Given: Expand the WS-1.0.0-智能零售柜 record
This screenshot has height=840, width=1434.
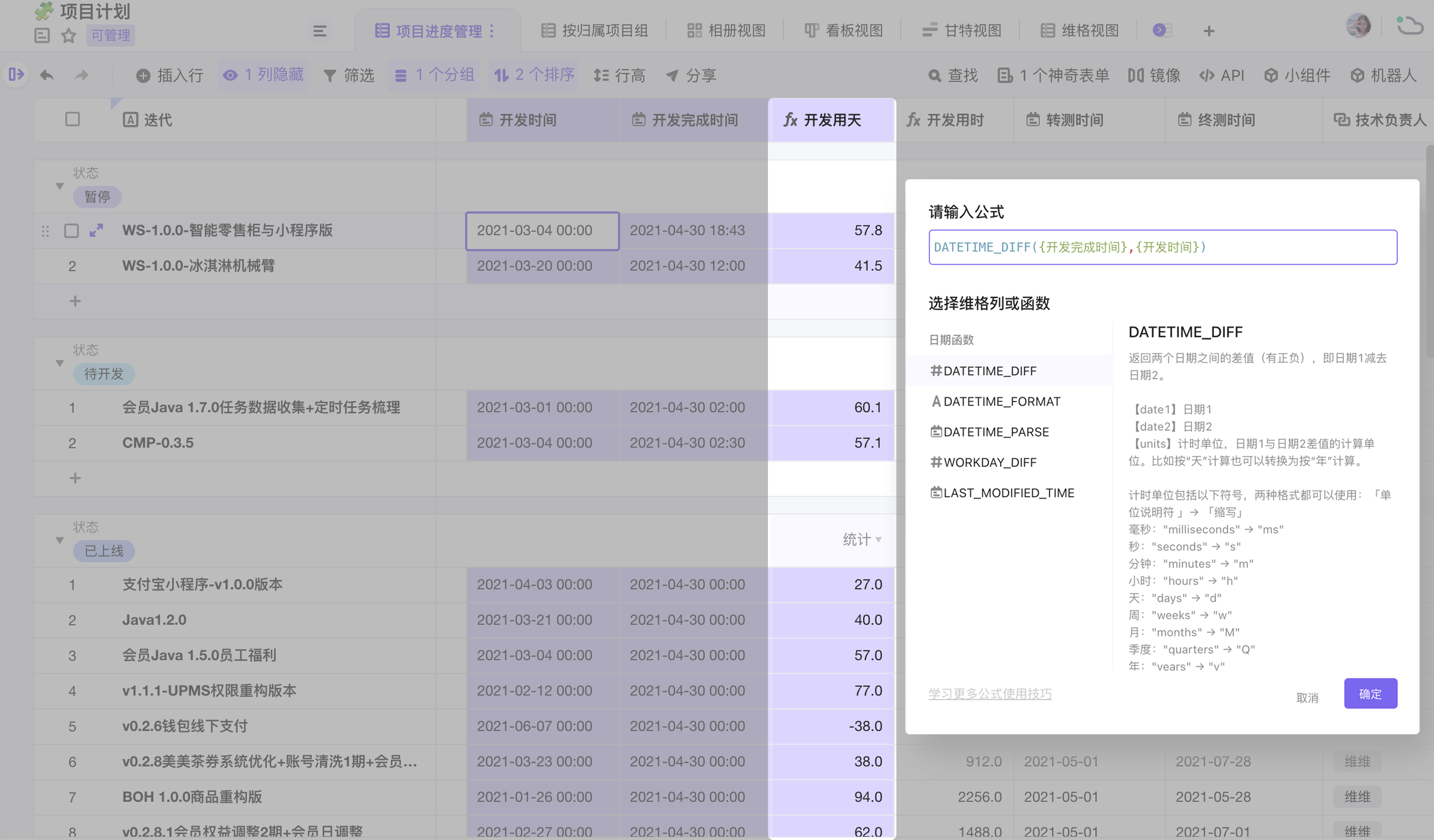Looking at the screenshot, I should point(96,230).
